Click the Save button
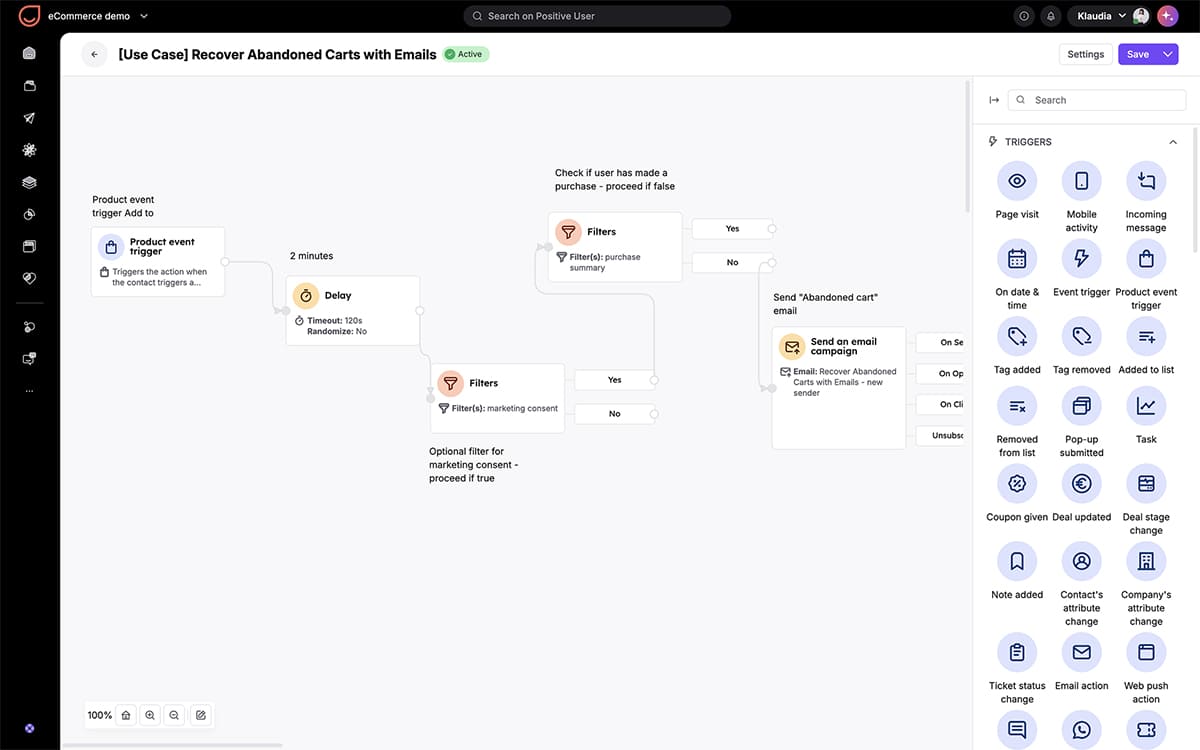The width and height of the screenshot is (1200, 750). 1138,54
